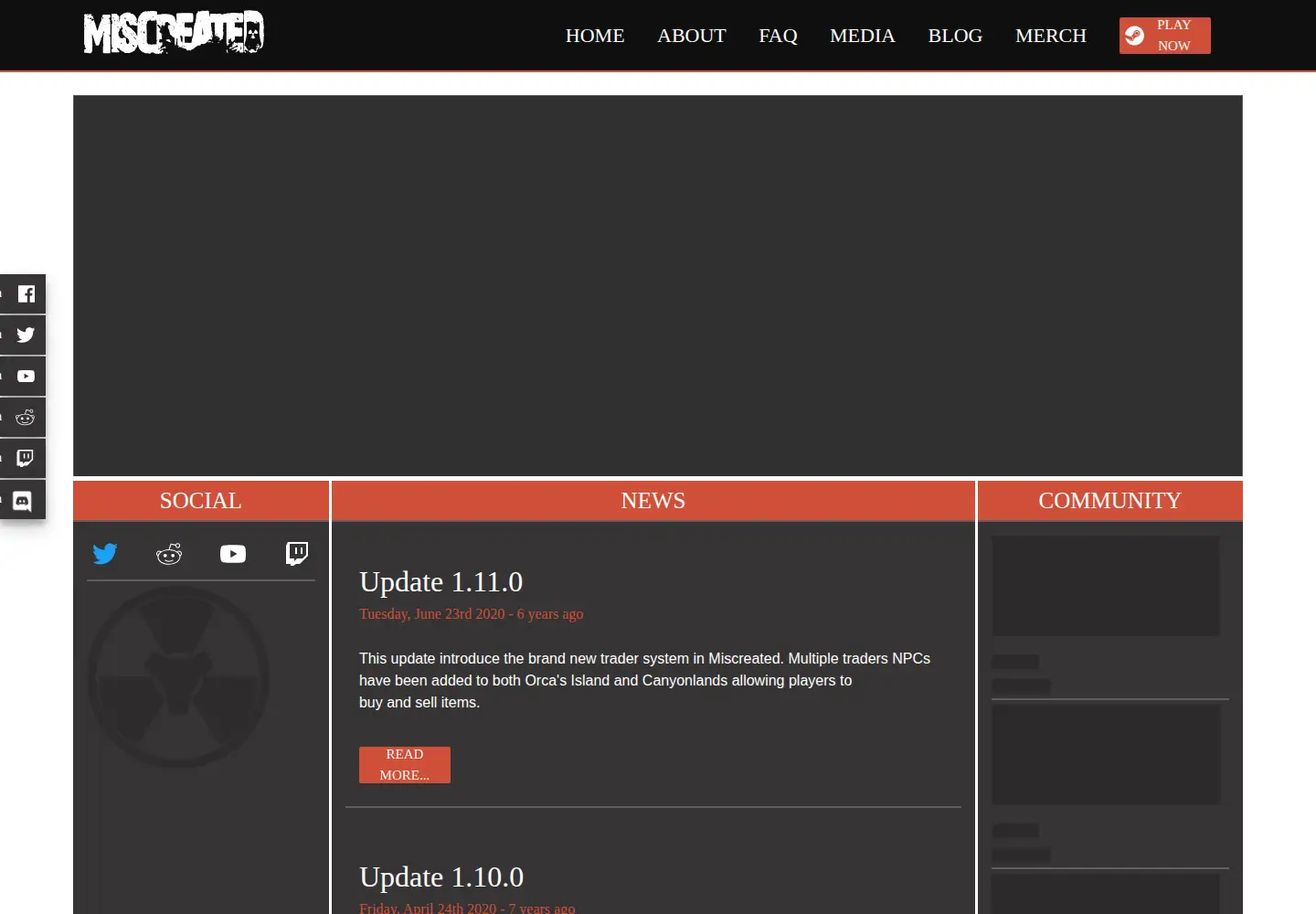The image size is (1316, 914).
Task: Click the Twitch icon in the Social panel
Action: [297, 554]
